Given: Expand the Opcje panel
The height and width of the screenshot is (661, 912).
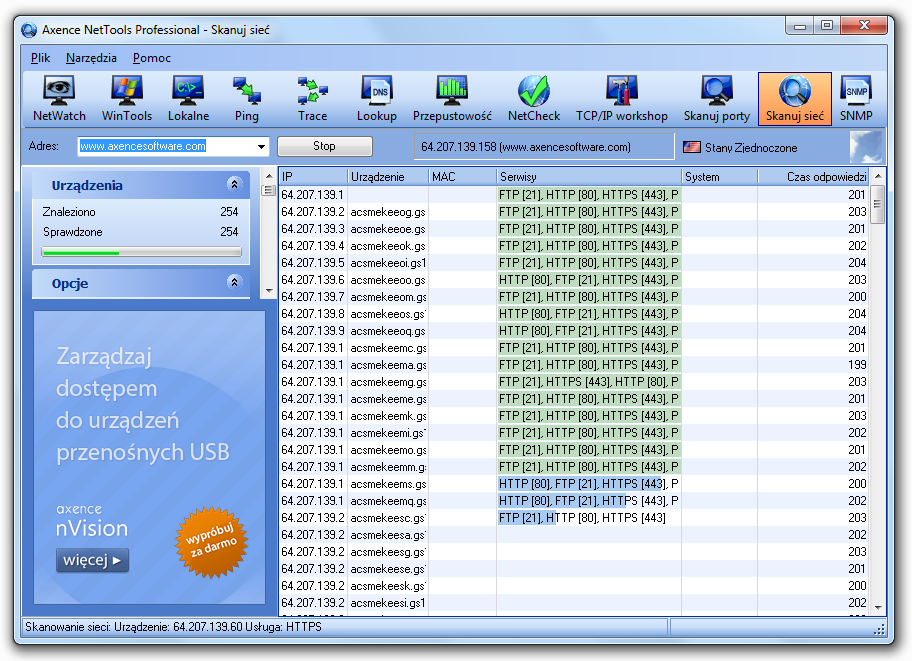Looking at the screenshot, I should click(x=234, y=282).
